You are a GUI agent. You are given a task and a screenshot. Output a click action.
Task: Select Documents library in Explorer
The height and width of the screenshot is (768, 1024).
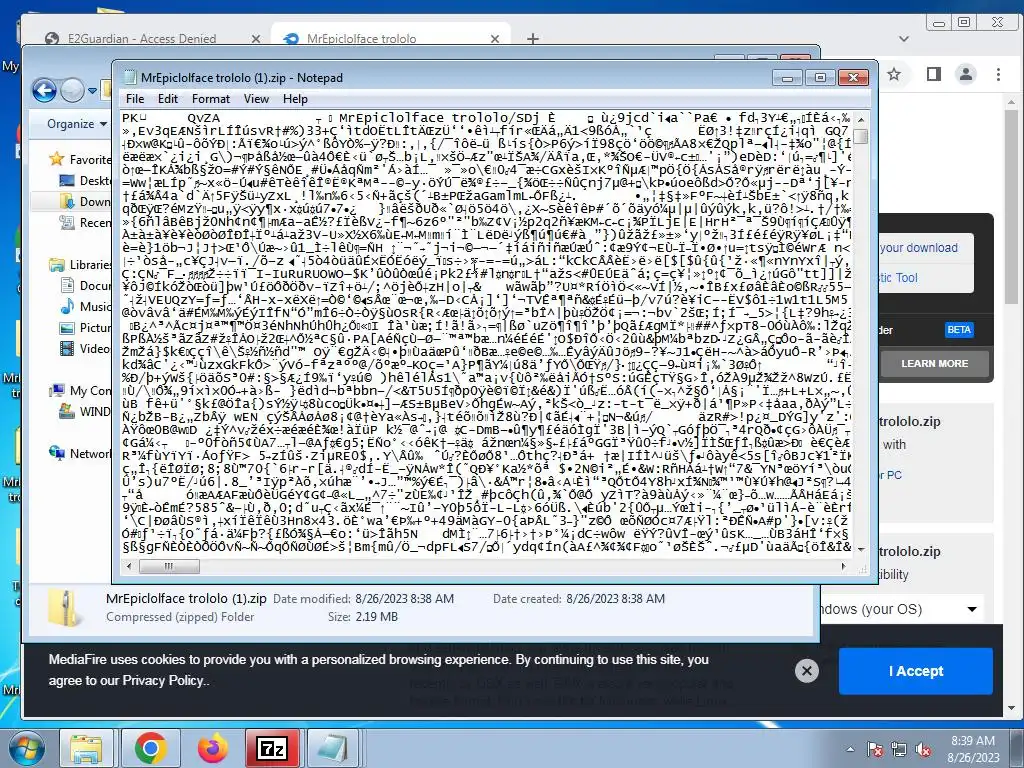tap(86, 285)
